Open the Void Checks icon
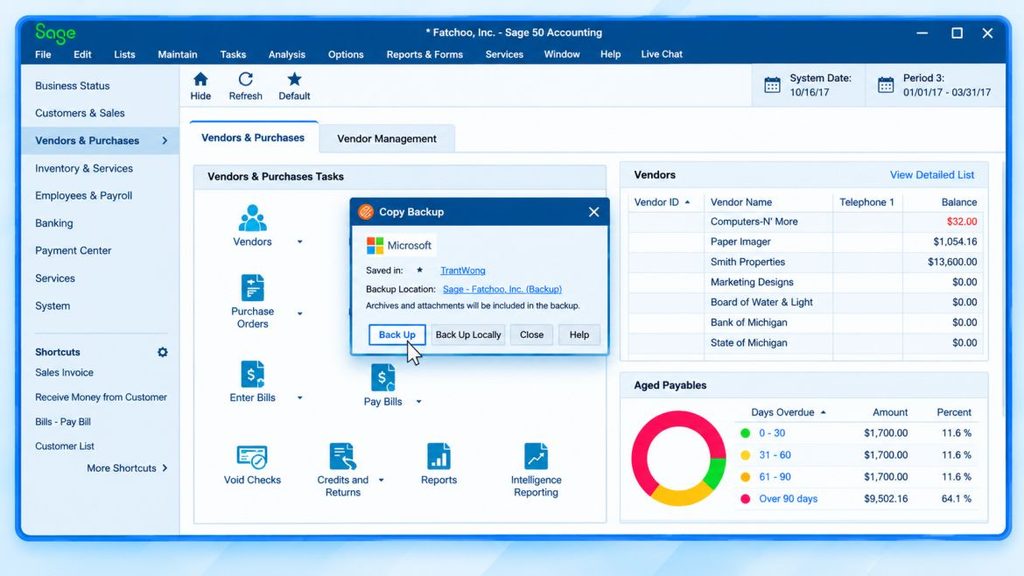Viewport: 1024px width, 576px height. [252, 456]
